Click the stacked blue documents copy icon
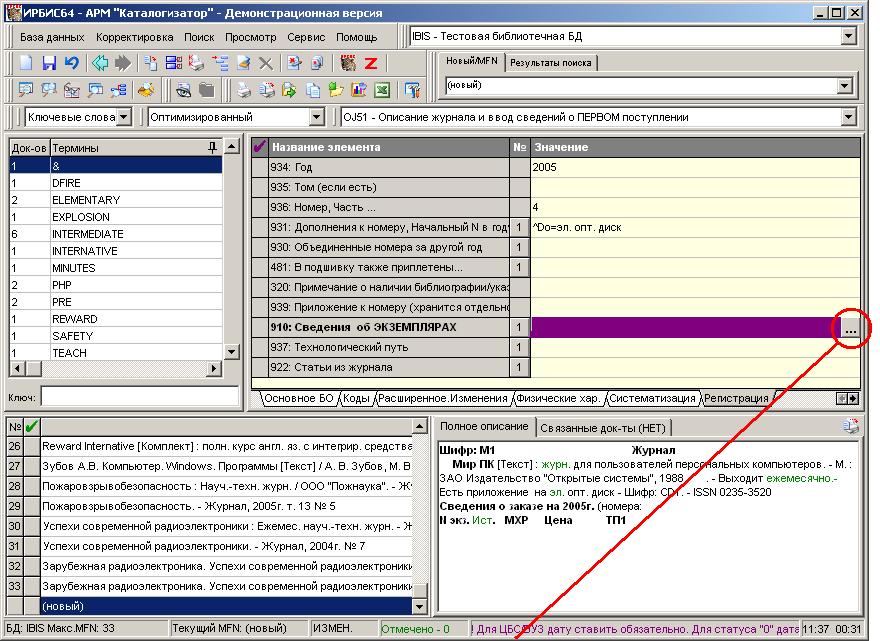Image resolution: width=880 pixels, height=641 pixels. click(x=313, y=90)
